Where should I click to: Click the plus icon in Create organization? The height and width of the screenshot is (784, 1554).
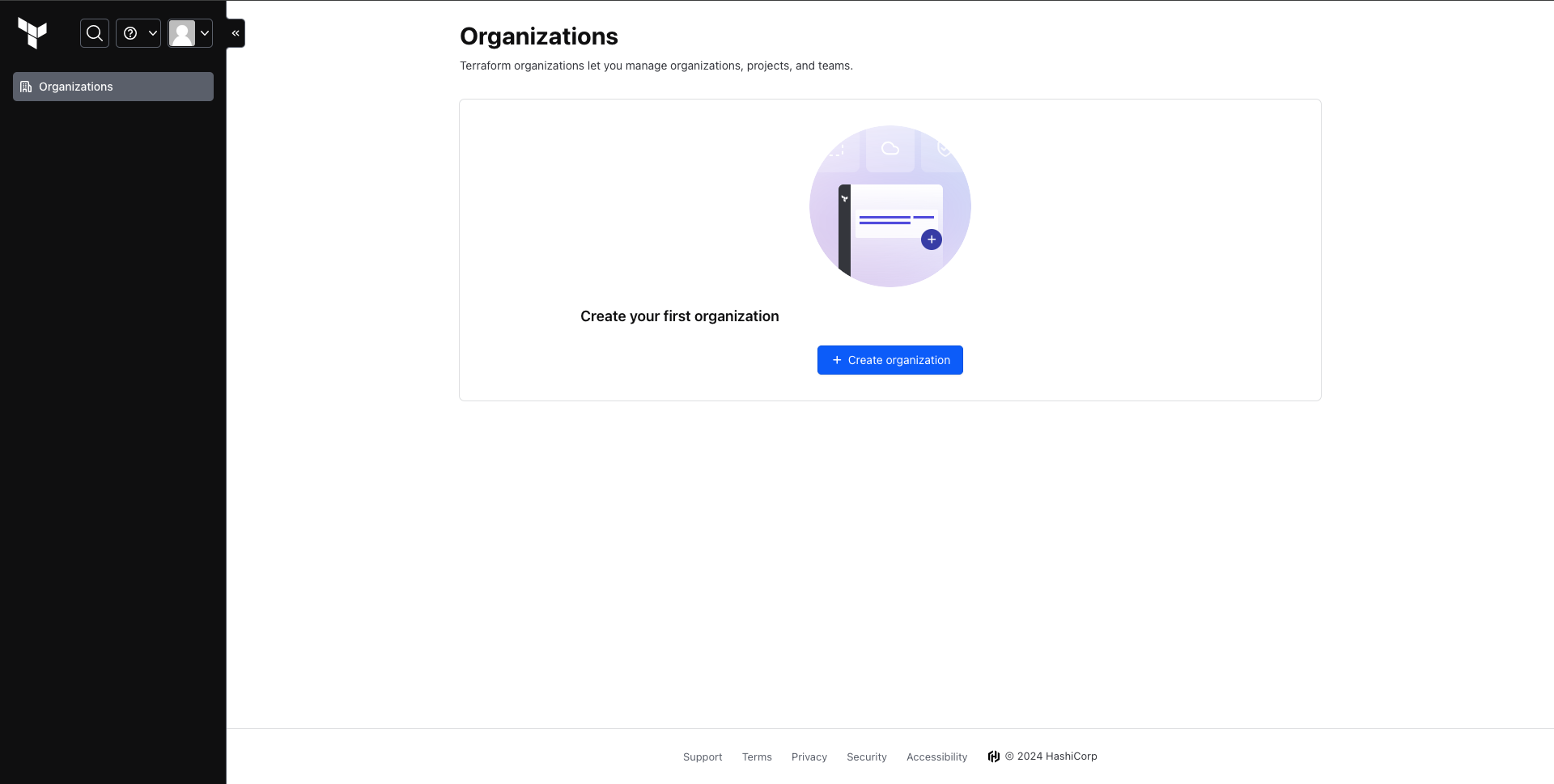pos(837,360)
